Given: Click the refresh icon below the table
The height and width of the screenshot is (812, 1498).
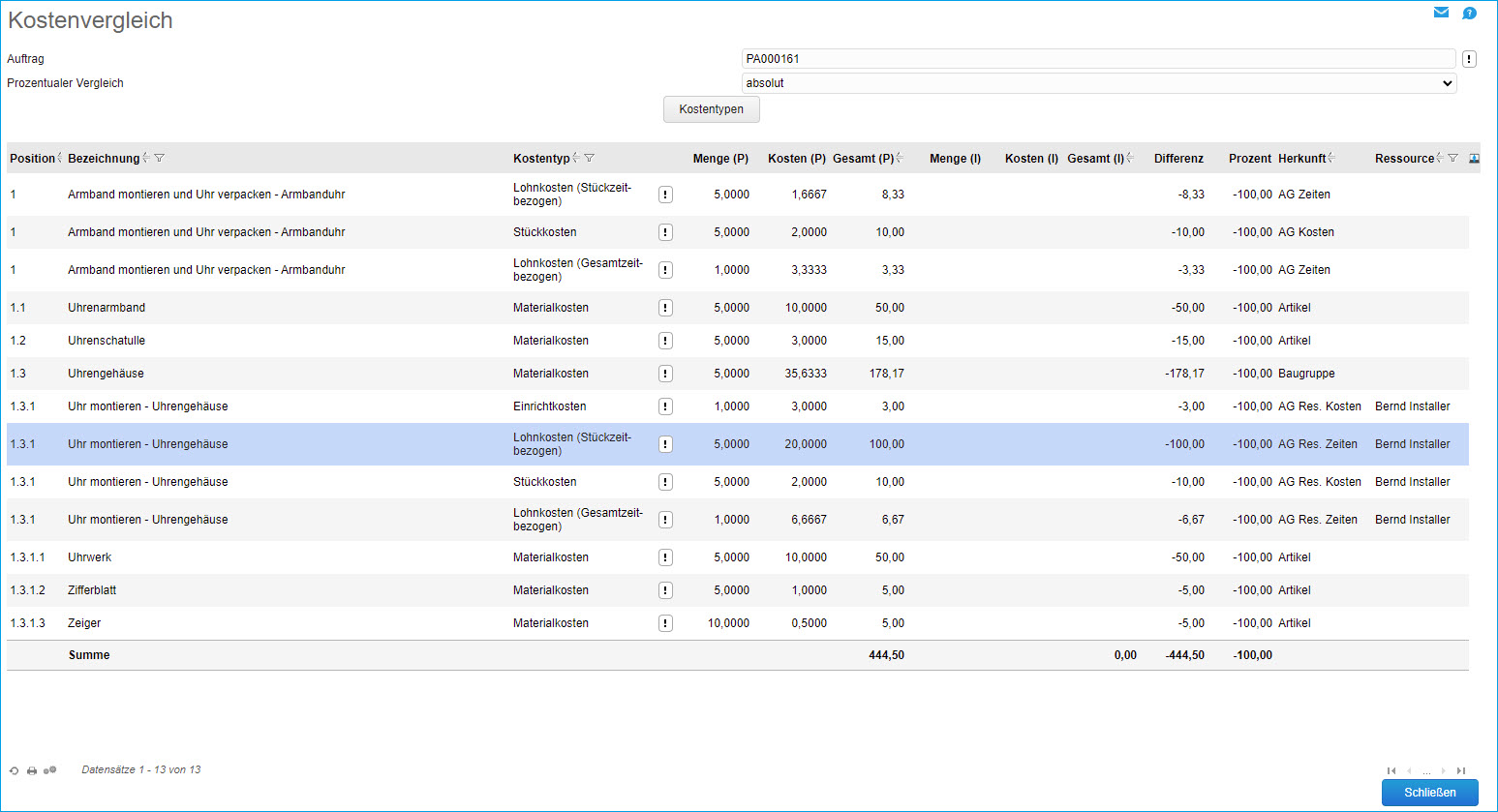Looking at the screenshot, I should tap(14, 771).
